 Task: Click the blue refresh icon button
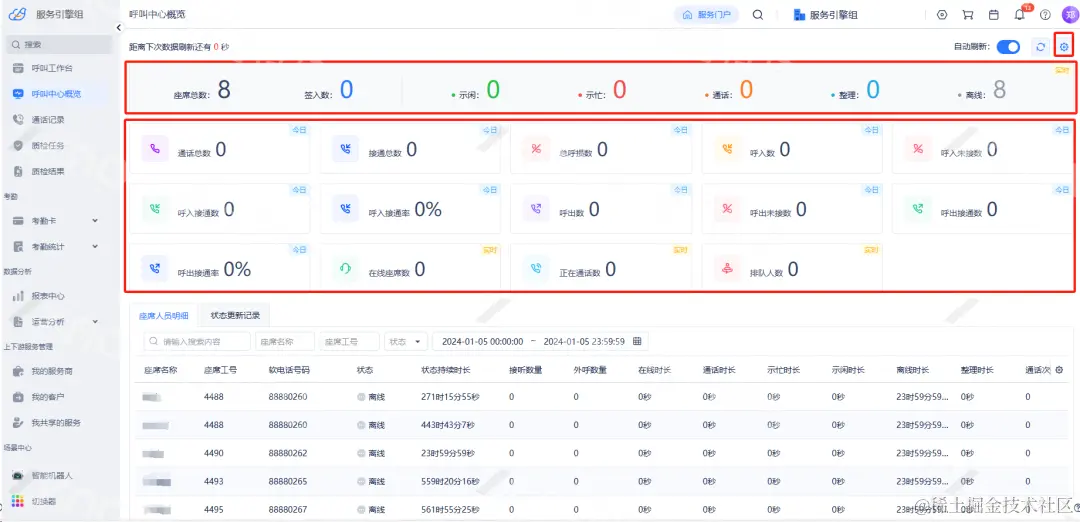click(x=1041, y=47)
